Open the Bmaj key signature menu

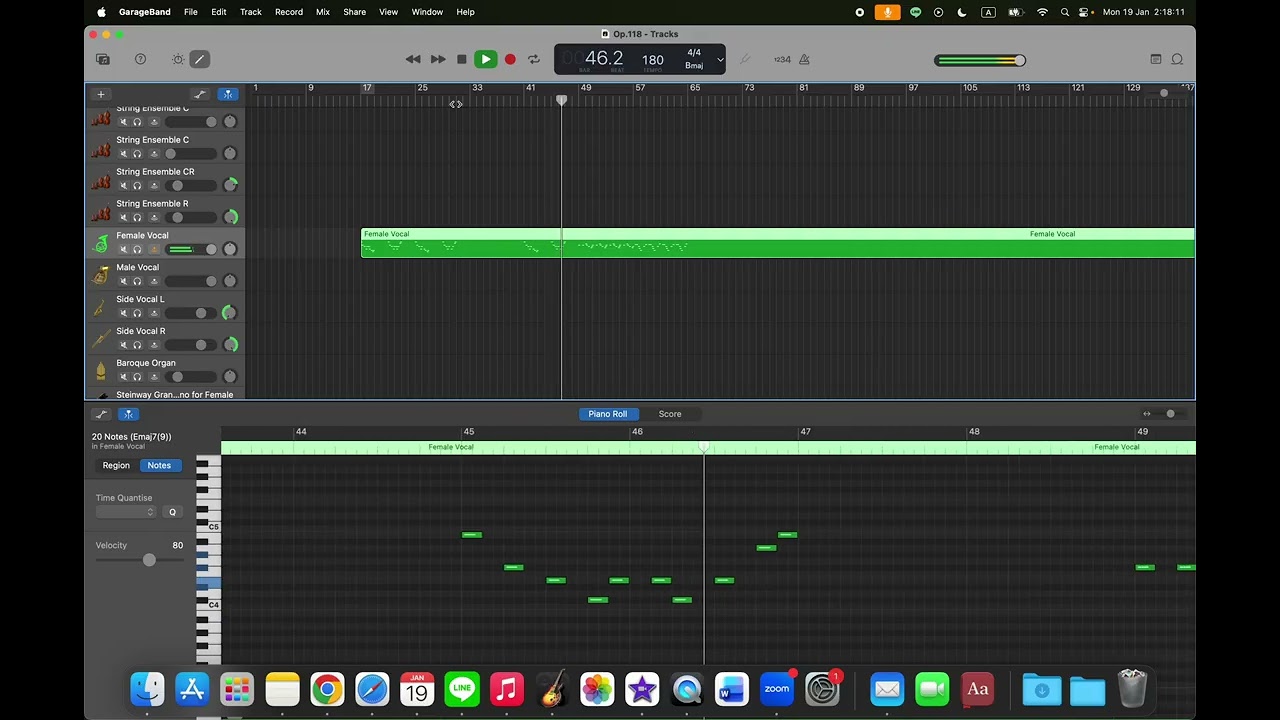pos(694,66)
